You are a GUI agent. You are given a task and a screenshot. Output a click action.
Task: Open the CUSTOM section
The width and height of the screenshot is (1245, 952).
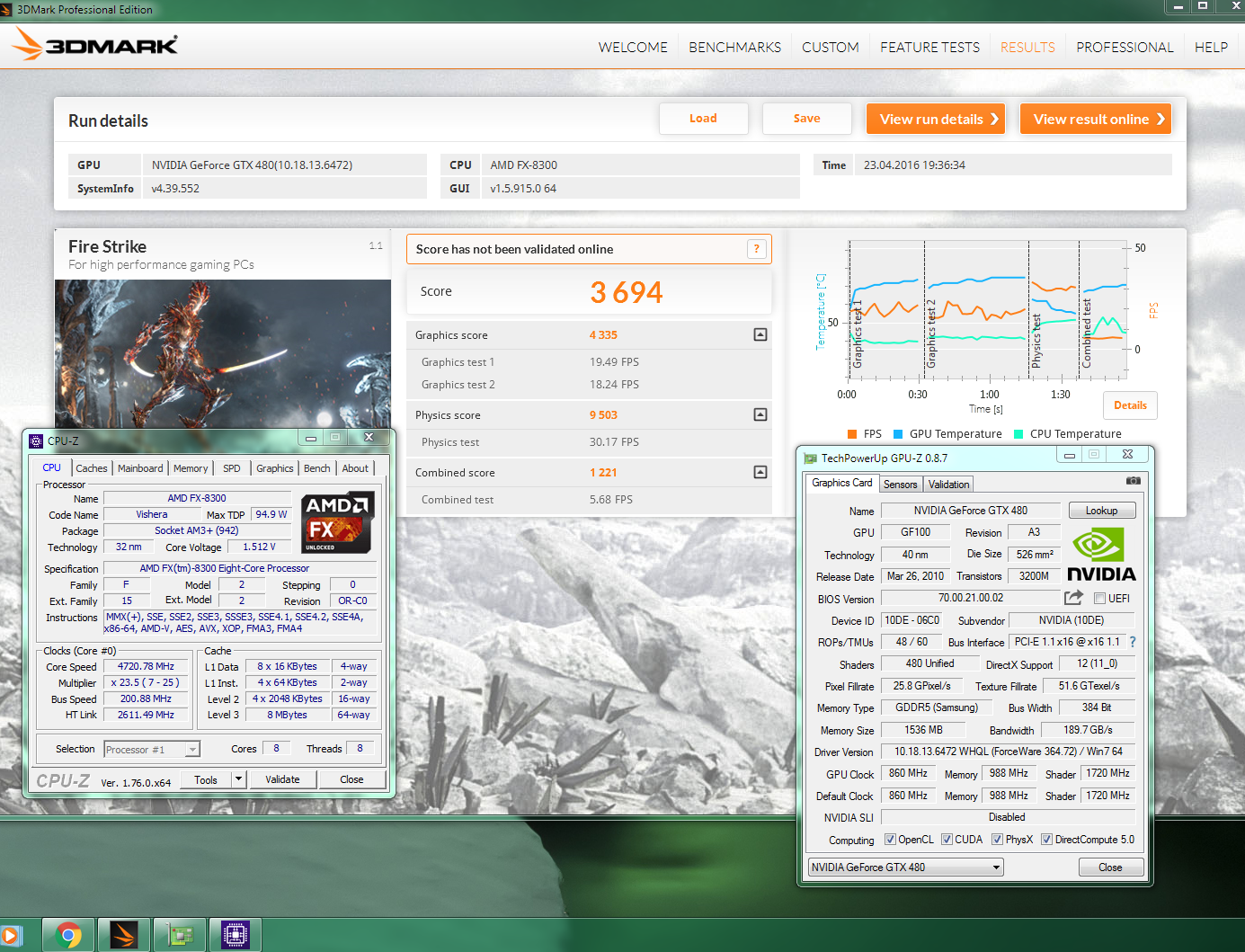tap(831, 48)
